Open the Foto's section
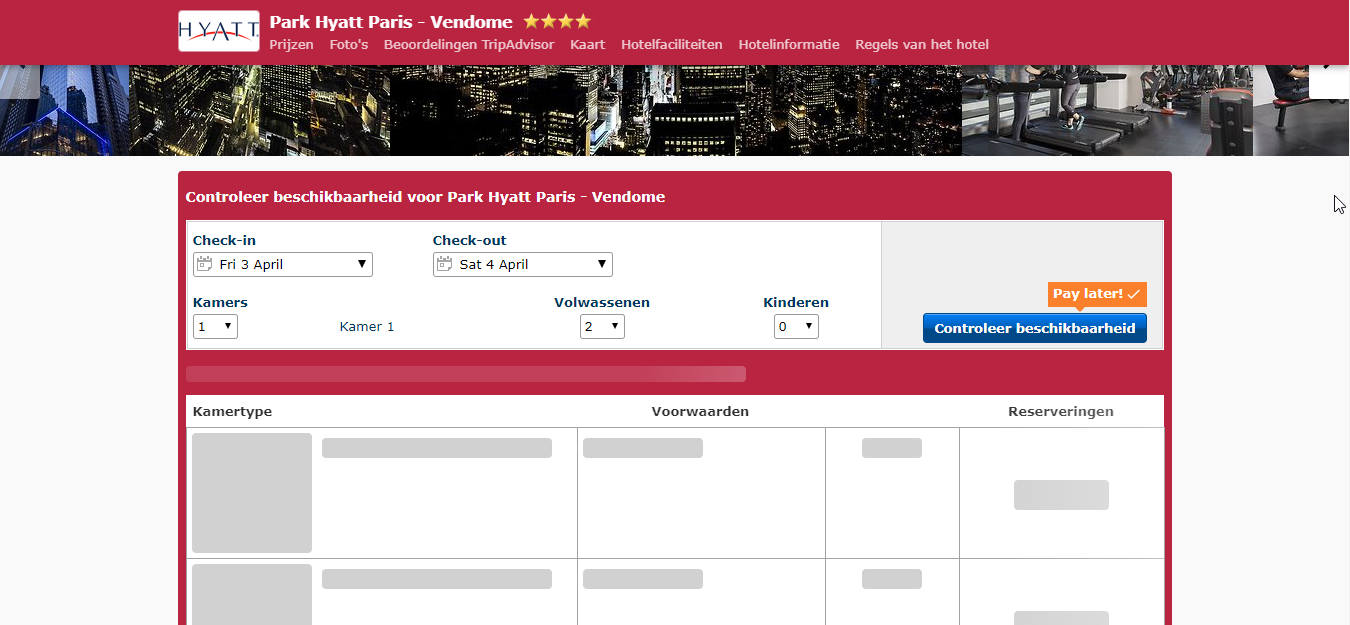Image resolution: width=1350 pixels, height=625 pixels. [x=349, y=44]
